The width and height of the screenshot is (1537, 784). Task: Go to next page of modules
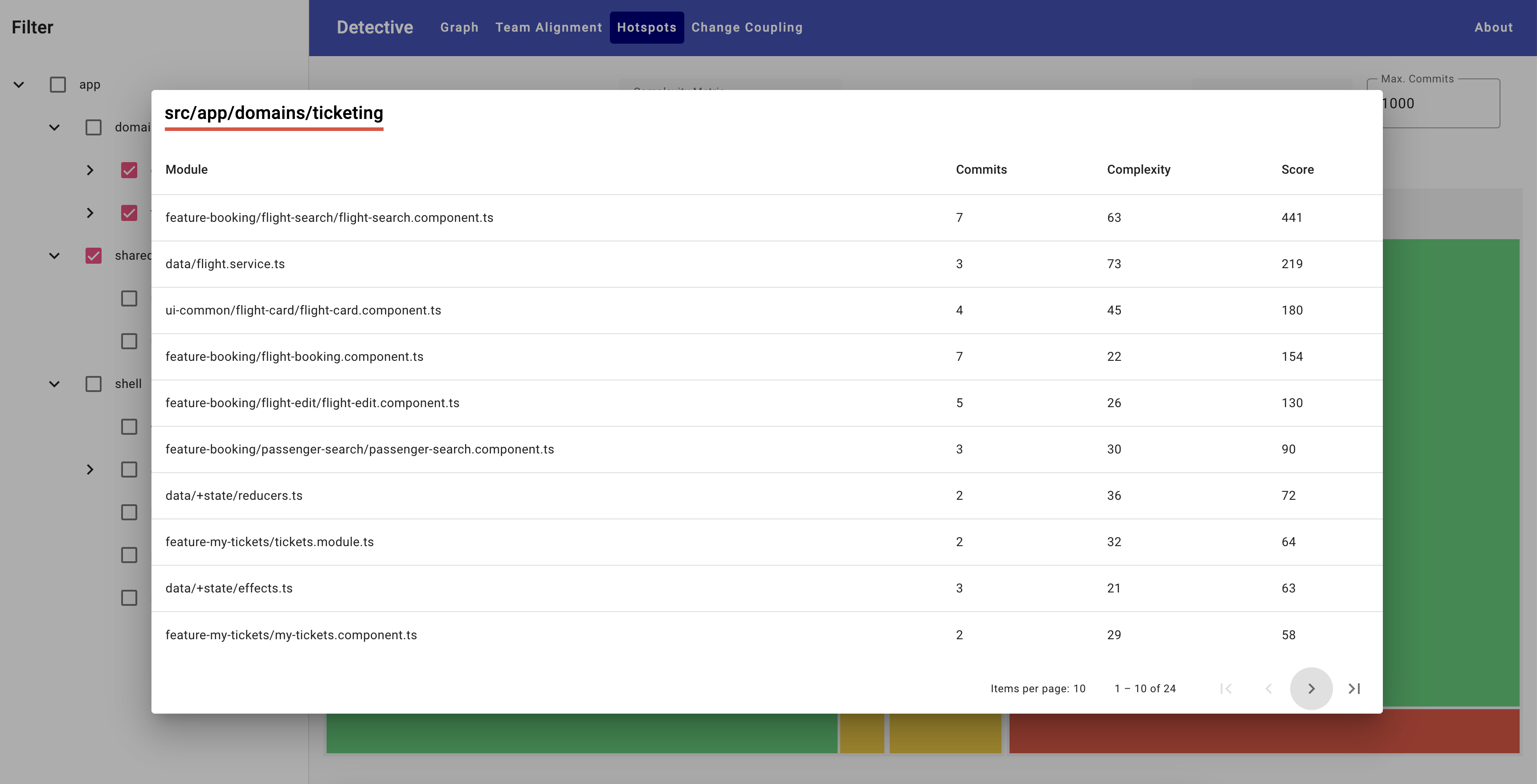(1311, 689)
